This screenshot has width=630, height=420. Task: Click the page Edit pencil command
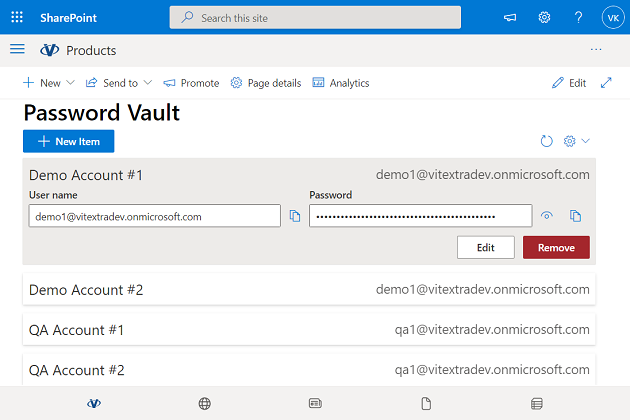point(569,83)
